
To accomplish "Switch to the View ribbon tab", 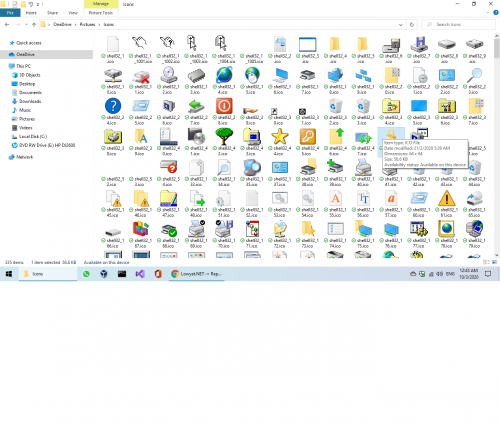I will point(73,13).
